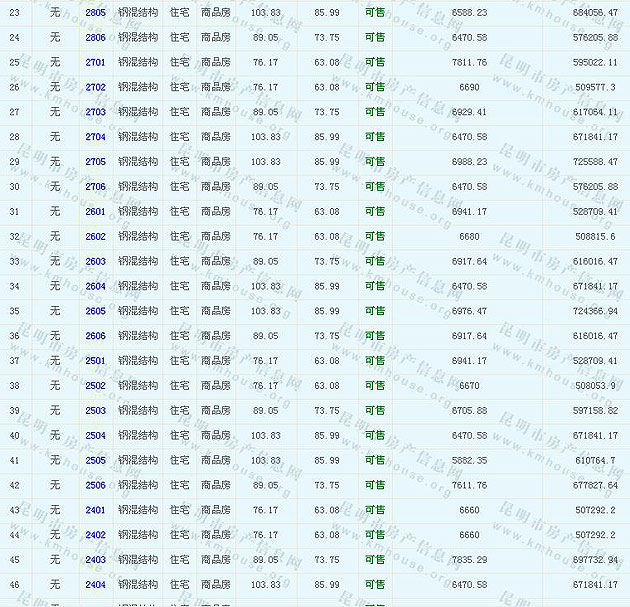The width and height of the screenshot is (630, 607).
Task: Select room 2702 link
Action: point(95,87)
